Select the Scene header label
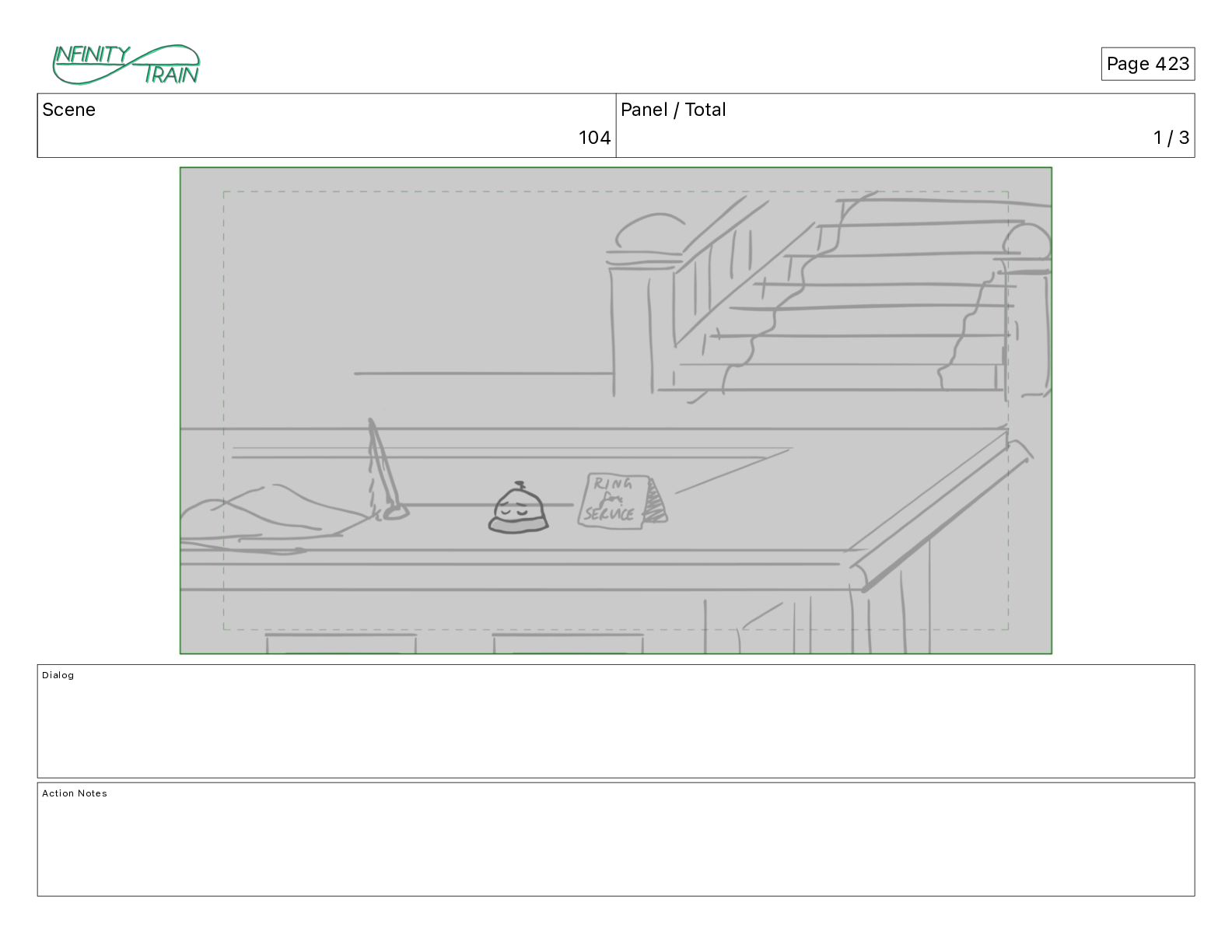 click(x=68, y=110)
